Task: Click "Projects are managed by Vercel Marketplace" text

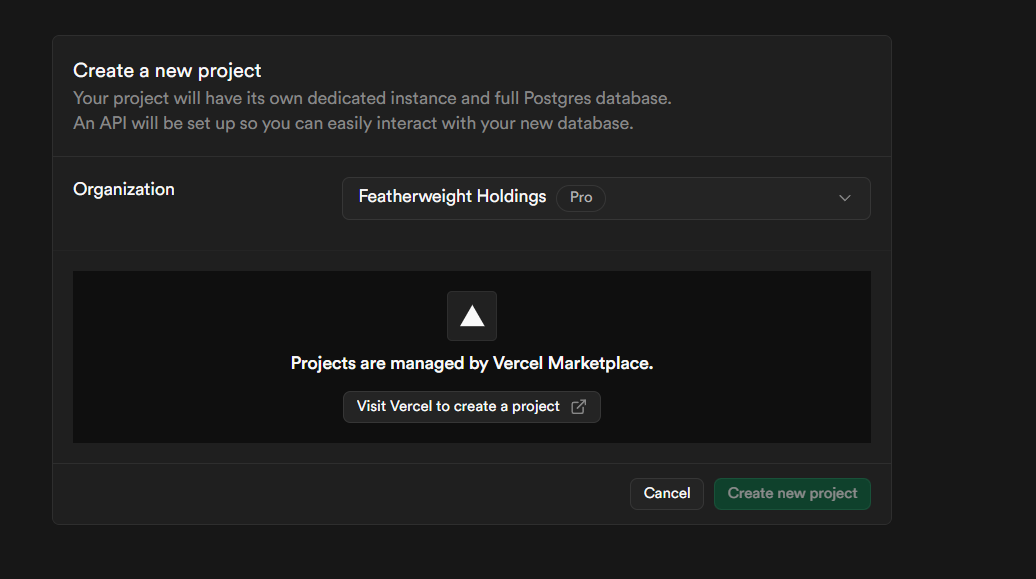Action: point(471,363)
